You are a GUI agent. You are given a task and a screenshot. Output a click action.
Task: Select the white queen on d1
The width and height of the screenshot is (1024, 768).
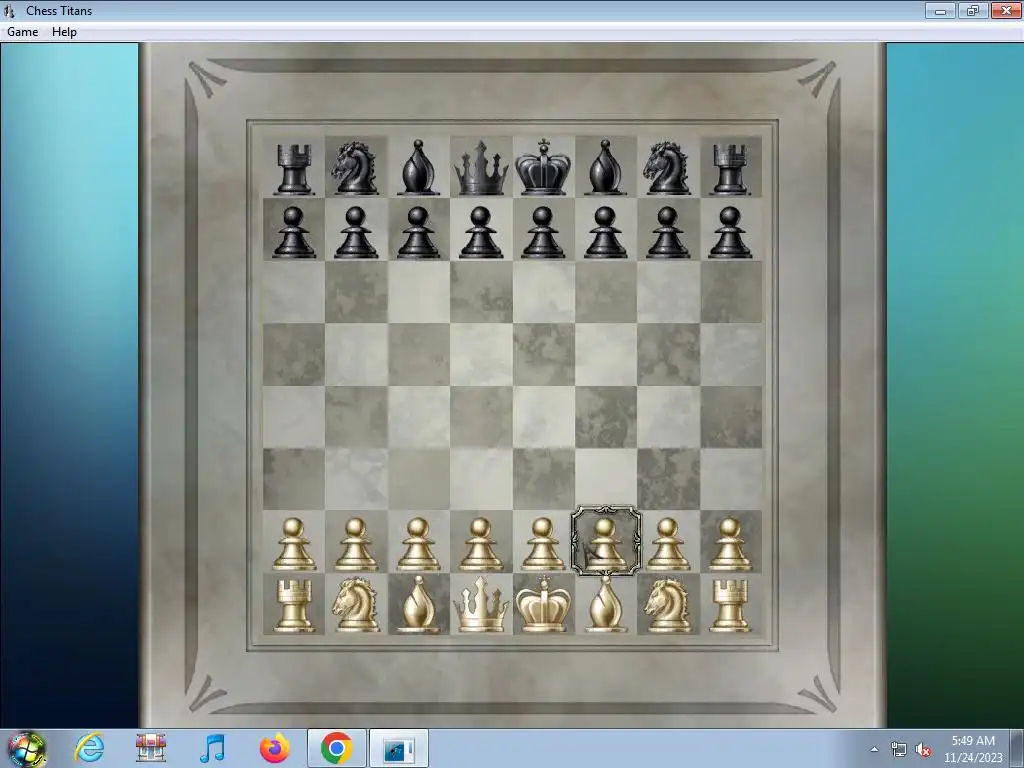(x=481, y=605)
